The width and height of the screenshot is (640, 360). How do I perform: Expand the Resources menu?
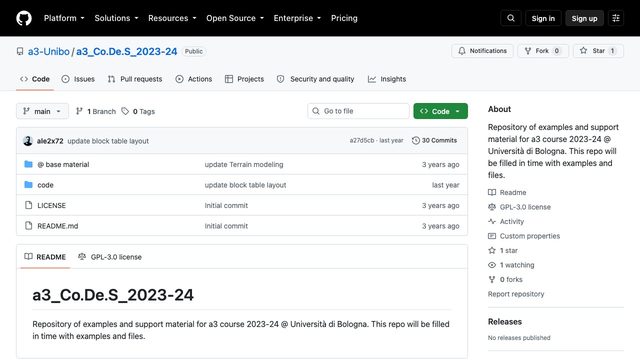click(x=172, y=18)
